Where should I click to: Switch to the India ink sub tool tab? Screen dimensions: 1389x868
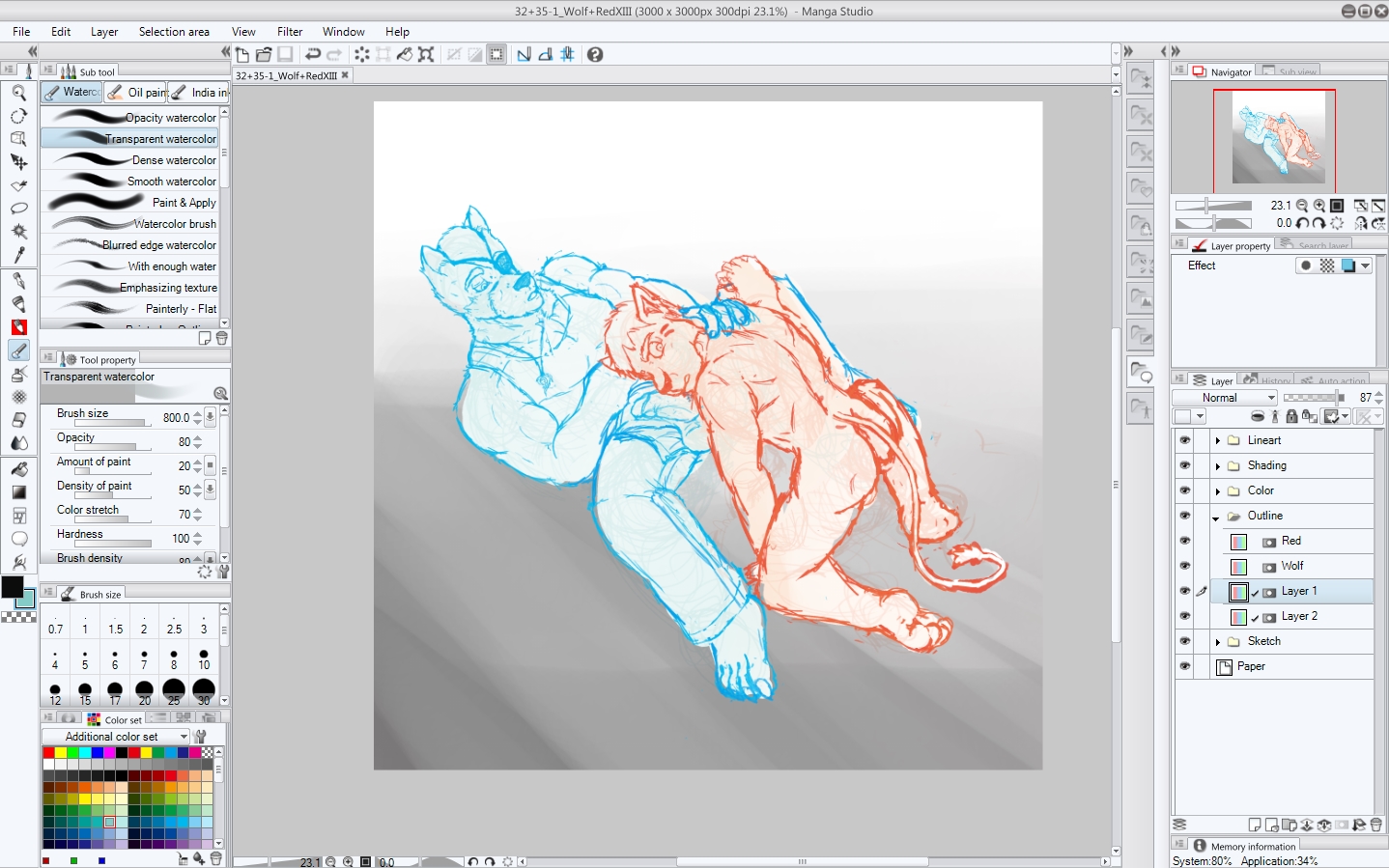tap(199, 93)
